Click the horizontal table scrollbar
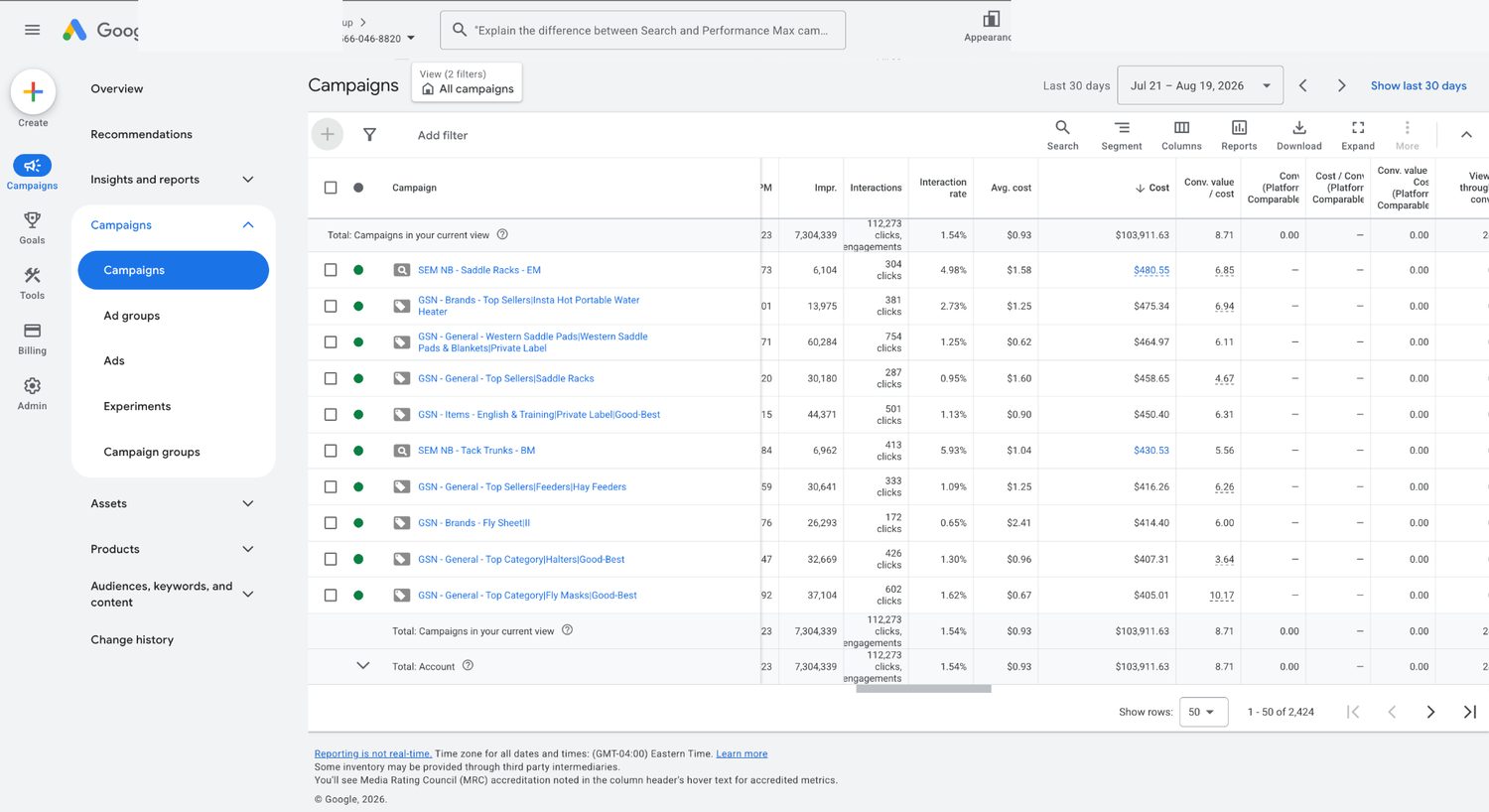Screen dimensions: 1489x812 click(x=923, y=689)
